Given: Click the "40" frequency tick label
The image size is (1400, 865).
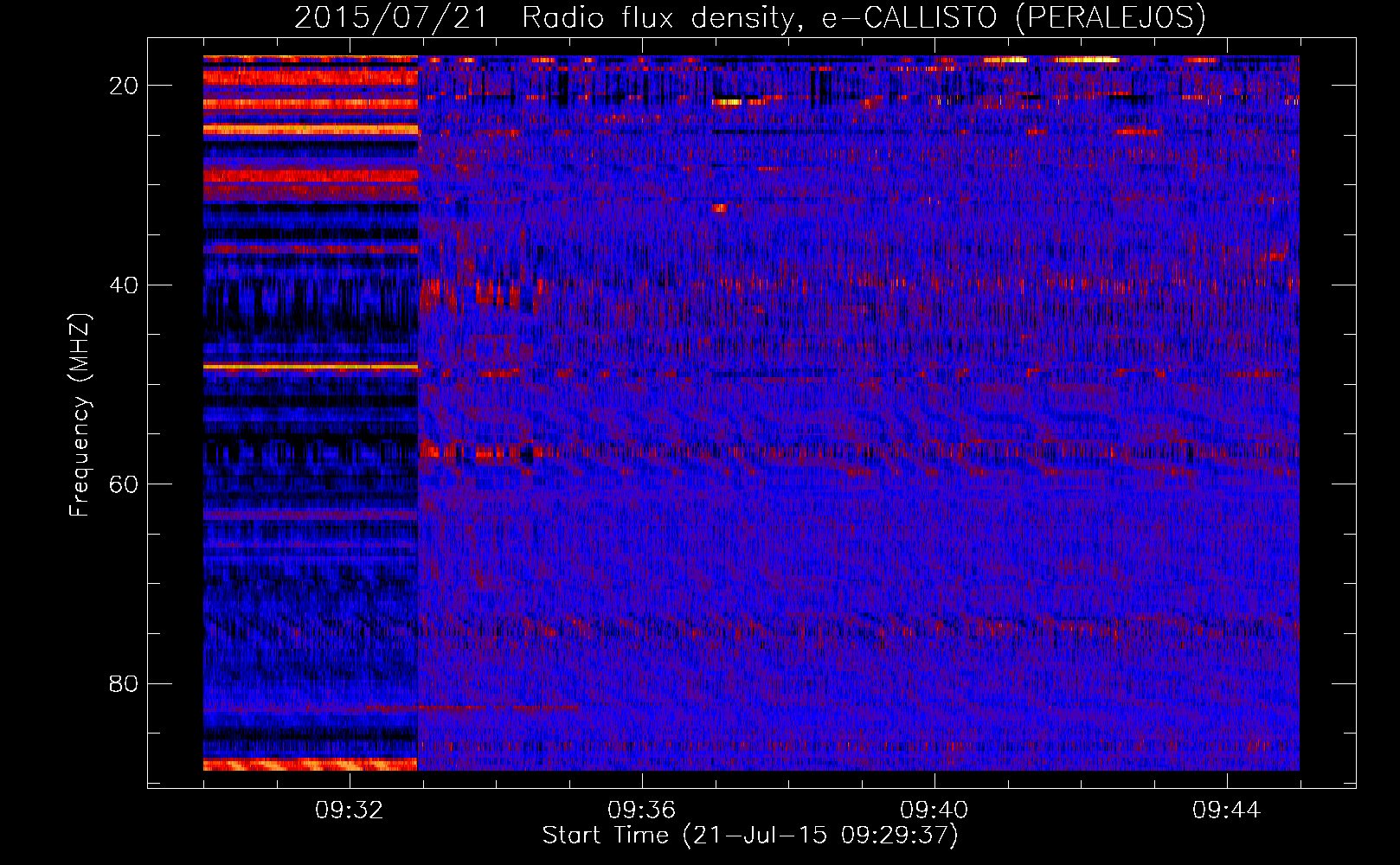Looking at the screenshot, I should click(124, 285).
